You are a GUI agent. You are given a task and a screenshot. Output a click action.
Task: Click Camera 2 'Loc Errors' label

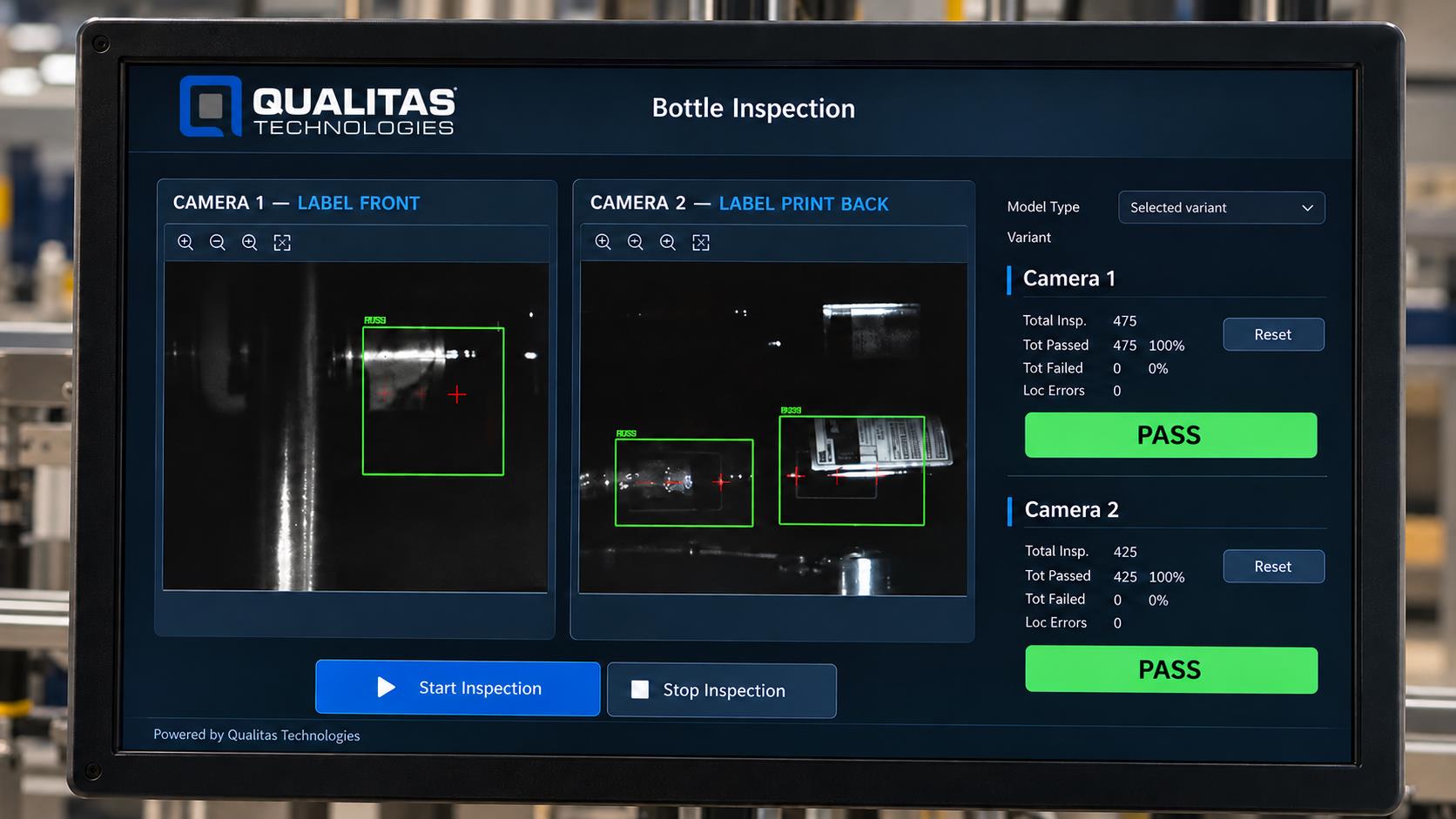click(1056, 623)
